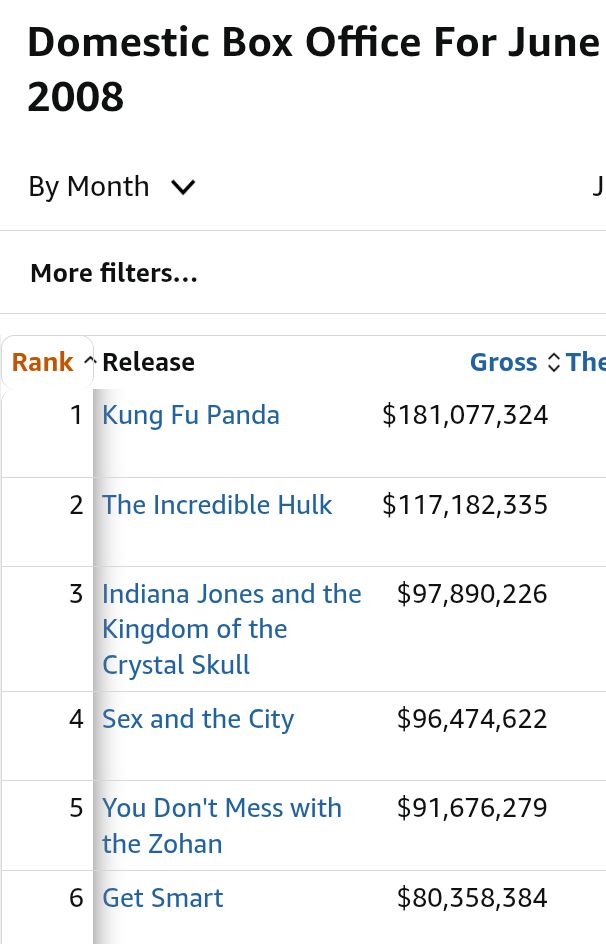Viewport: 606px width, 944px height.
Task: Expand More filters section
Action: 114,273
